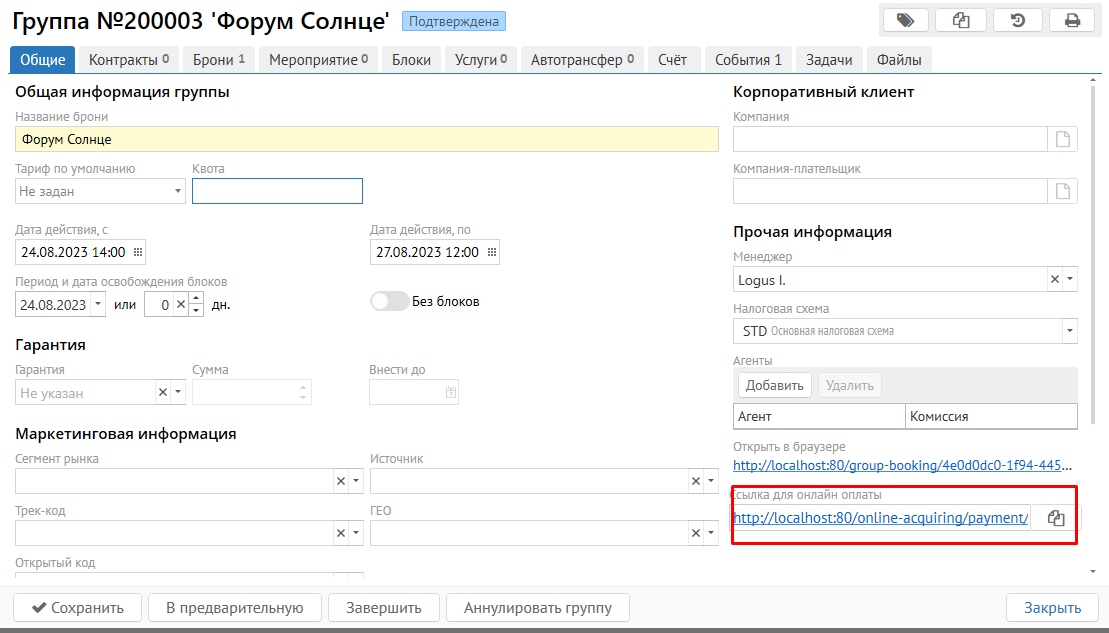Viewport: 1109px width, 633px height.
Task: Click the history icon button in header
Action: 1017,20
